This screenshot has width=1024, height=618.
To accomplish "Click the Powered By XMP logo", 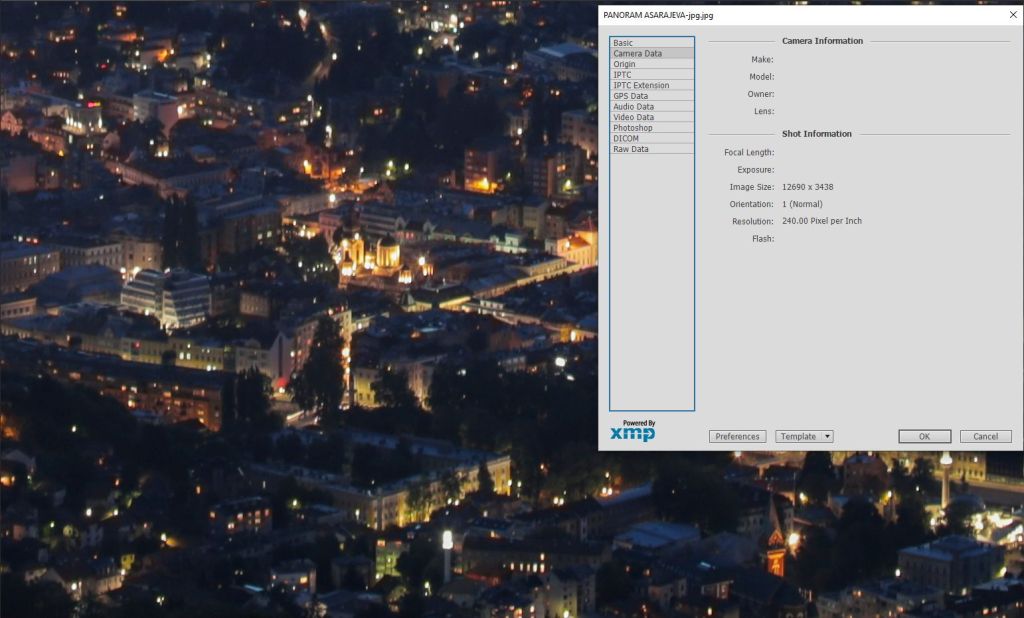I will 633,431.
